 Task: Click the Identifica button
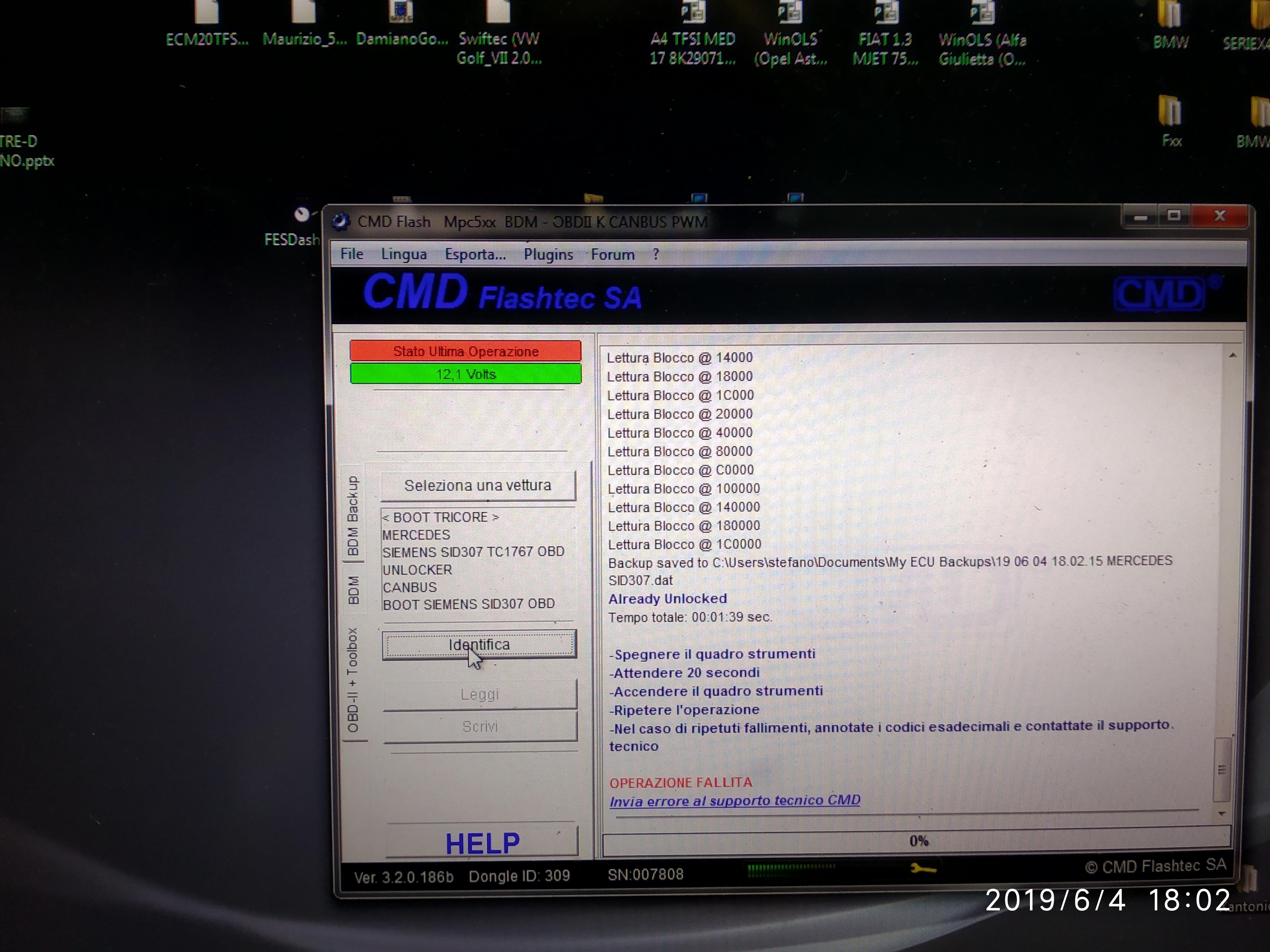[x=479, y=645]
